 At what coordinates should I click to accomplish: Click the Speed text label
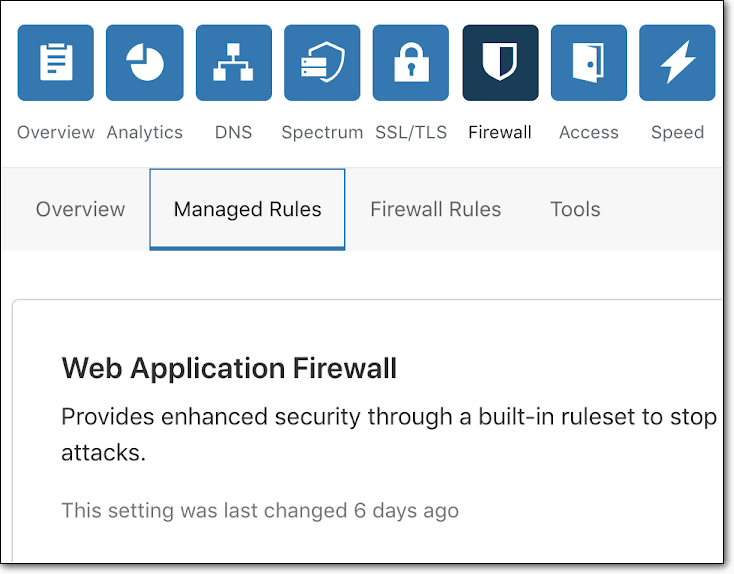coord(677,132)
